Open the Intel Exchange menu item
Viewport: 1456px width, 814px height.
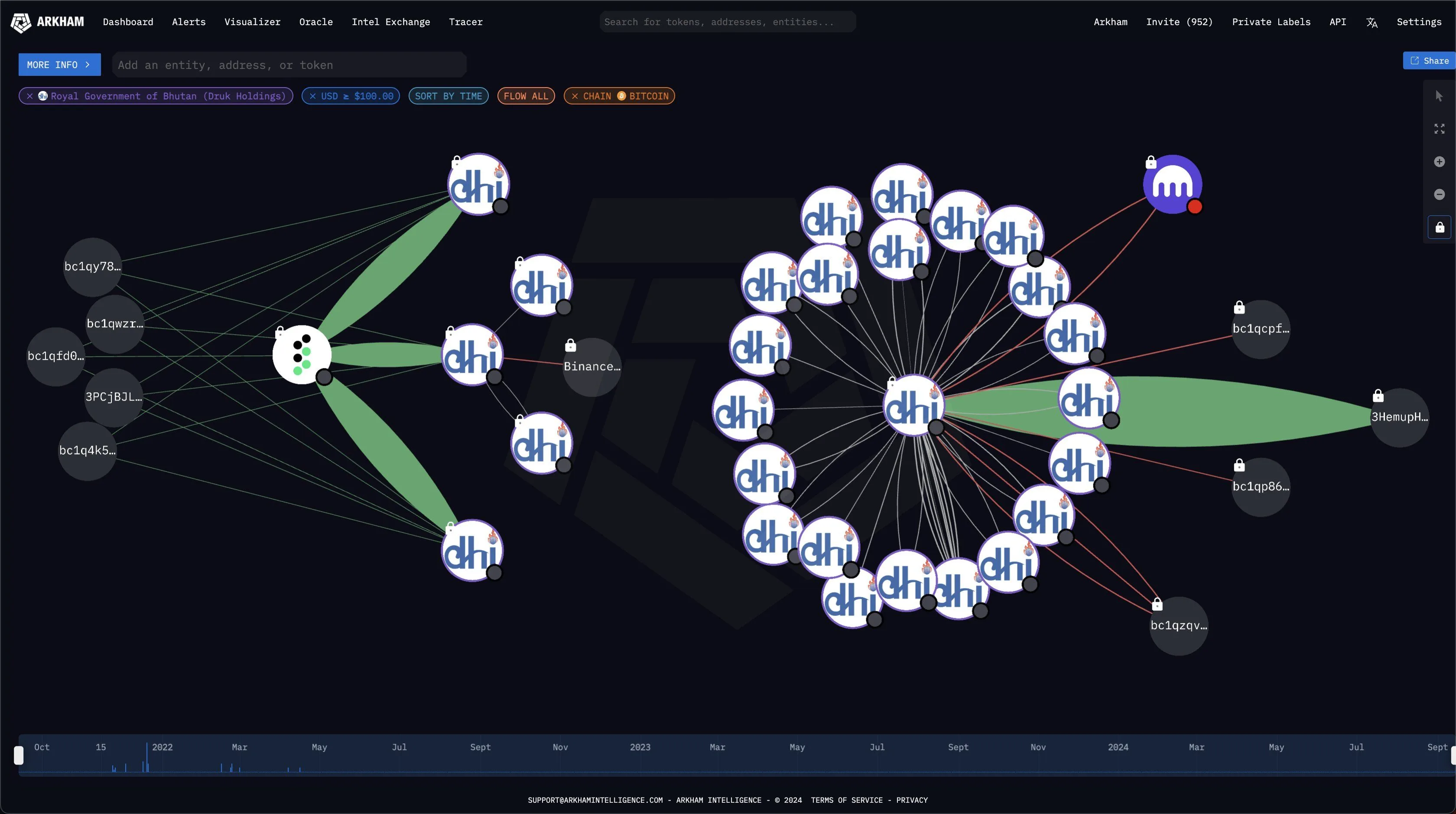pos(390,22)
